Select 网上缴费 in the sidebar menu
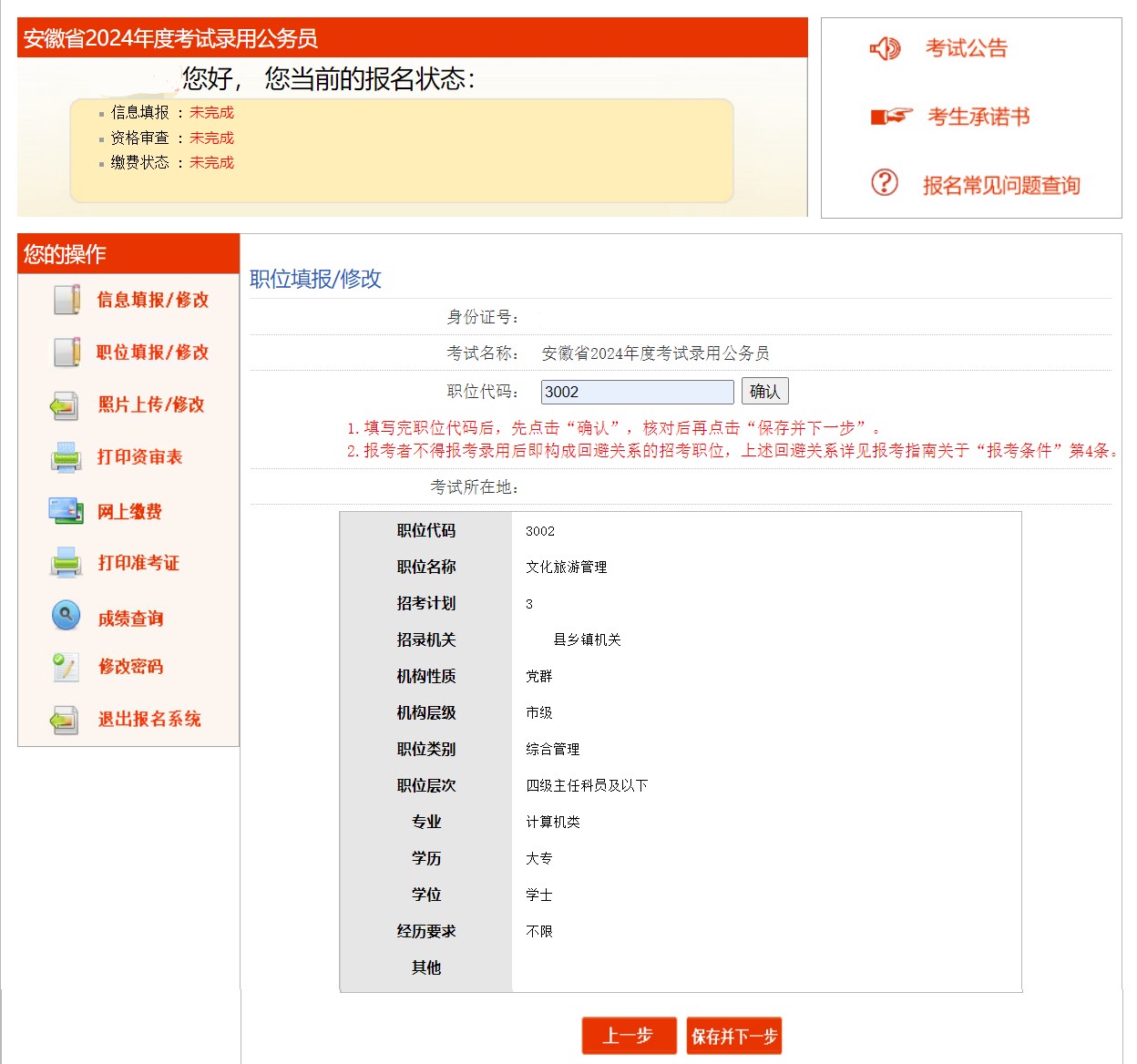 [130, 512]
